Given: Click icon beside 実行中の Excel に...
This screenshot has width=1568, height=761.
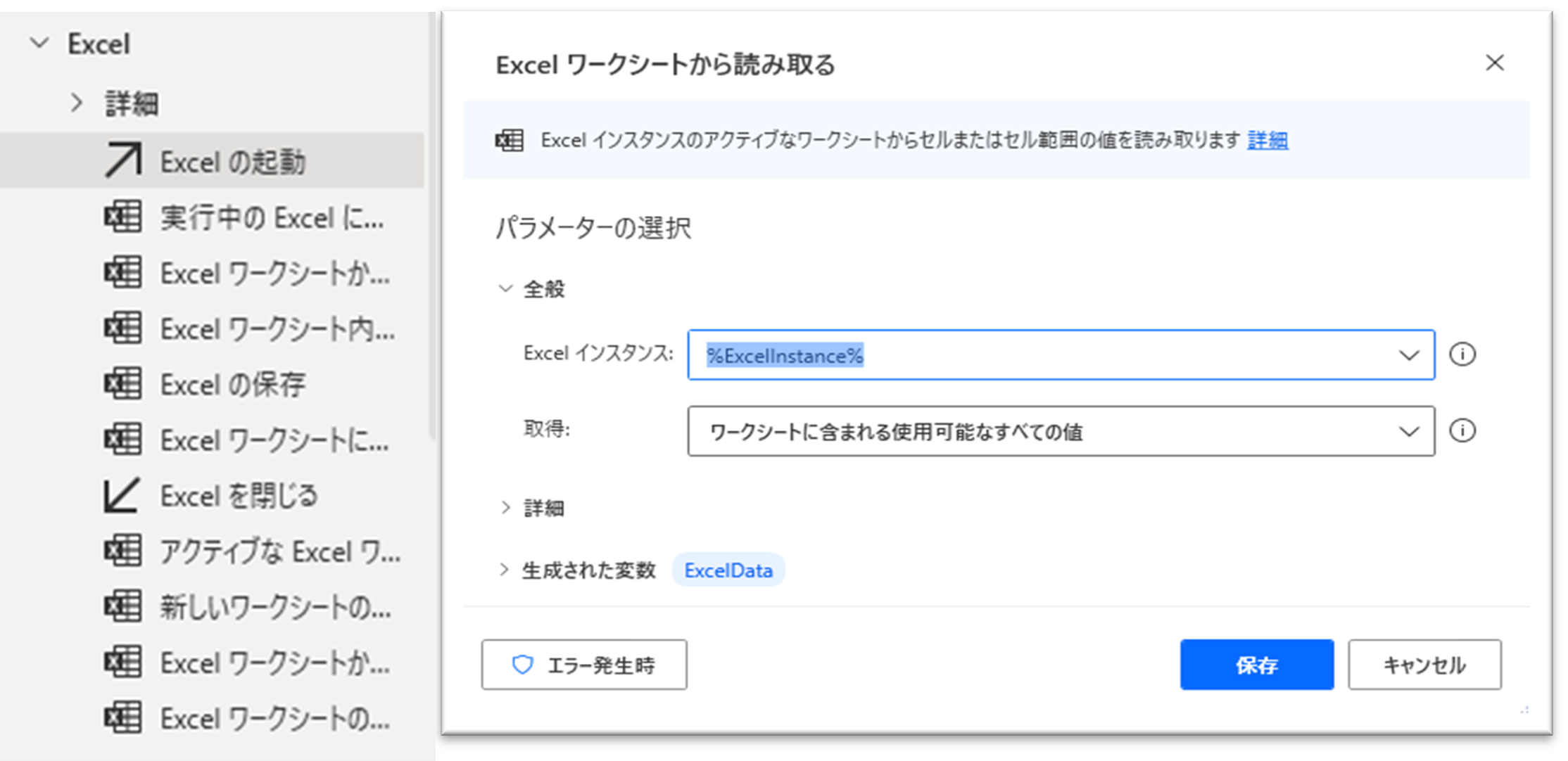Looking at the screenshot, I should pos(123,217).
